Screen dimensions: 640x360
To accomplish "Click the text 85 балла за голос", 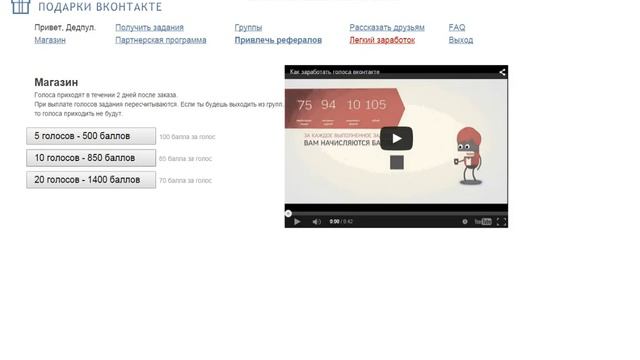I will coord(185,158).
